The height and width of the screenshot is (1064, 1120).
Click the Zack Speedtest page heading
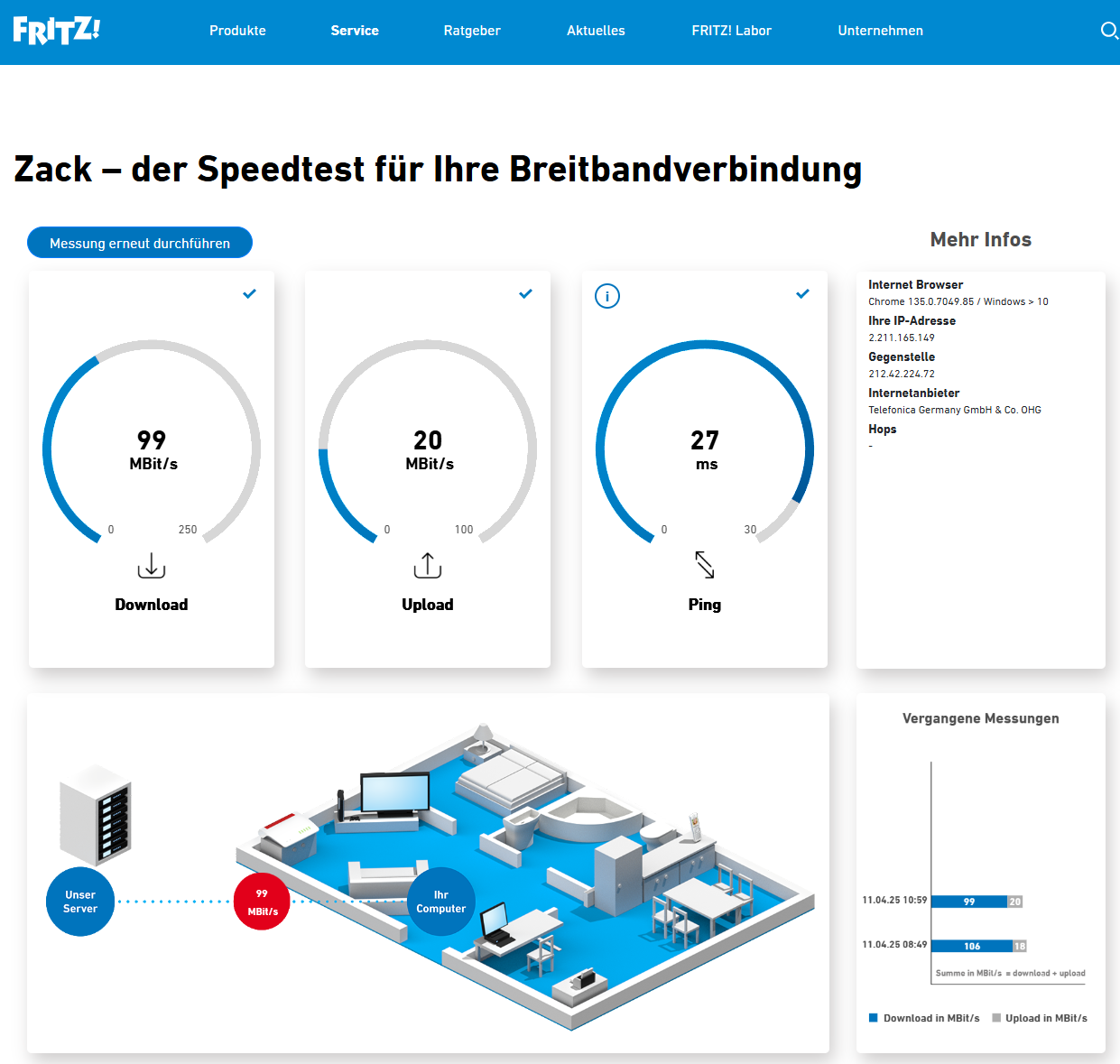tap(438, 169)
